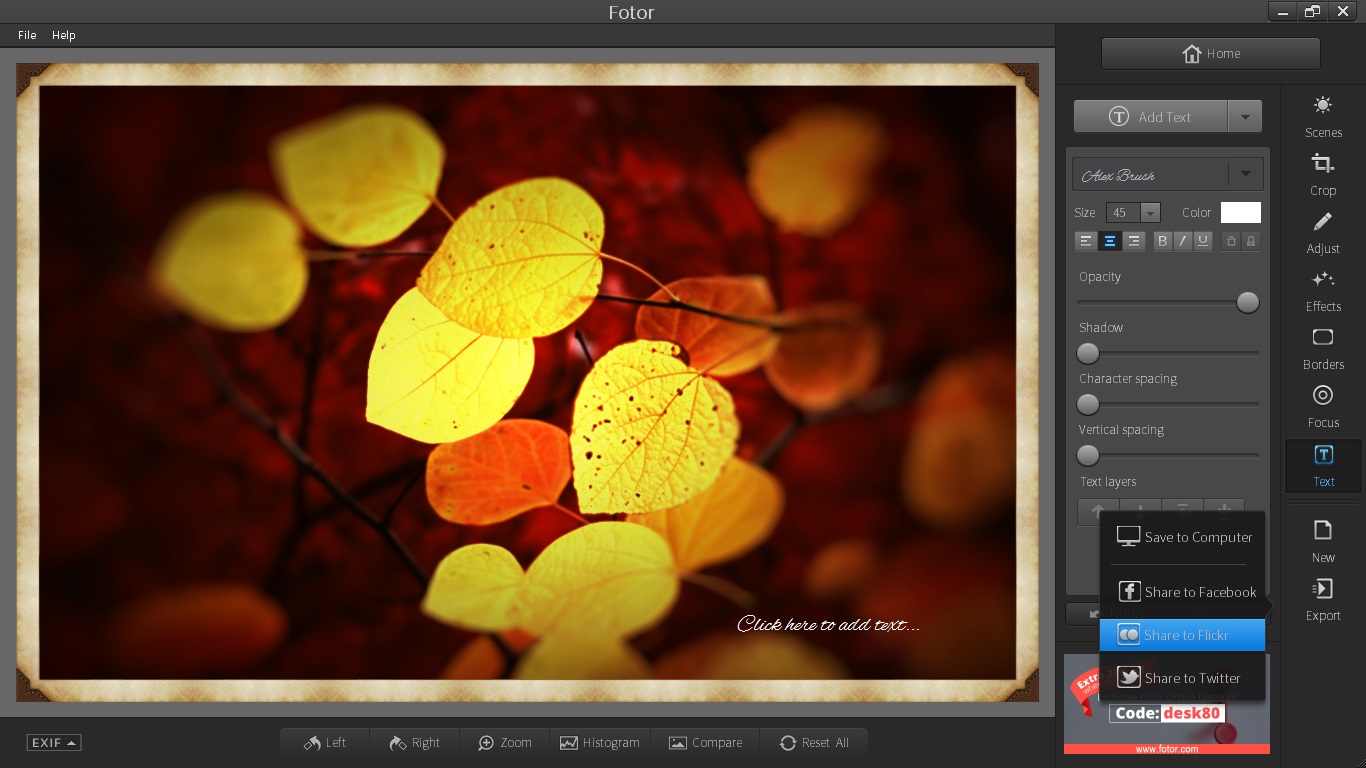Click the desk80 discount code banner

(x=1167, y=713)
